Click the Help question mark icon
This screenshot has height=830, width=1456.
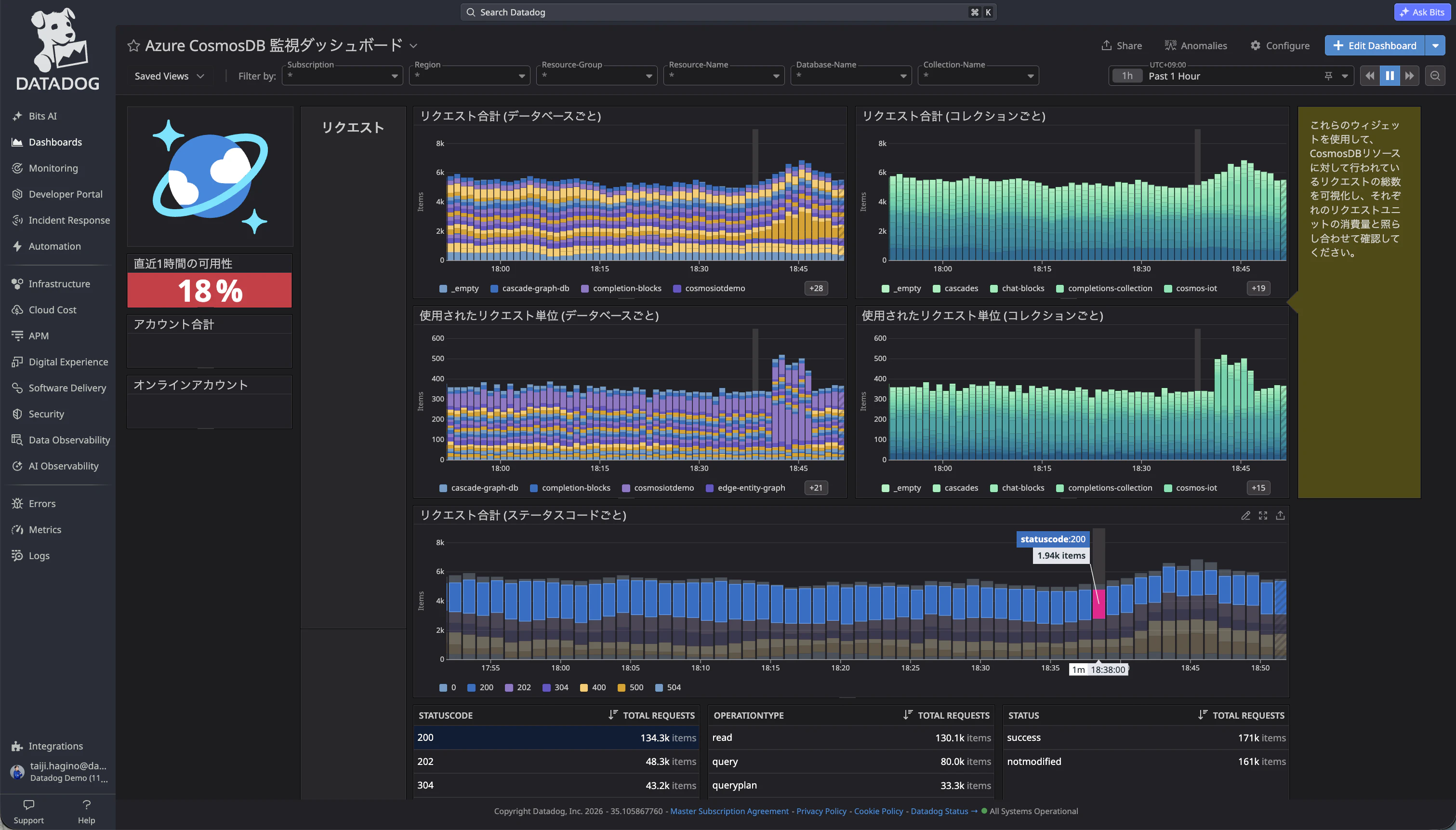(x=87, y=805)
